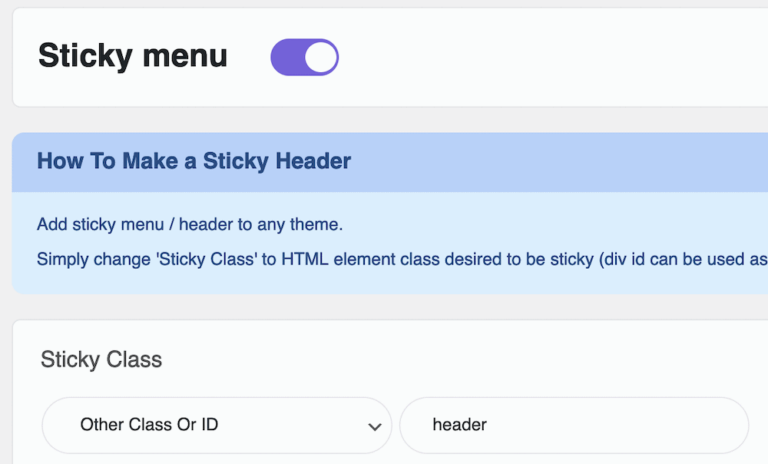Click the 'Sticky Class' field label

pyautogui.click(x=101, y=359)
